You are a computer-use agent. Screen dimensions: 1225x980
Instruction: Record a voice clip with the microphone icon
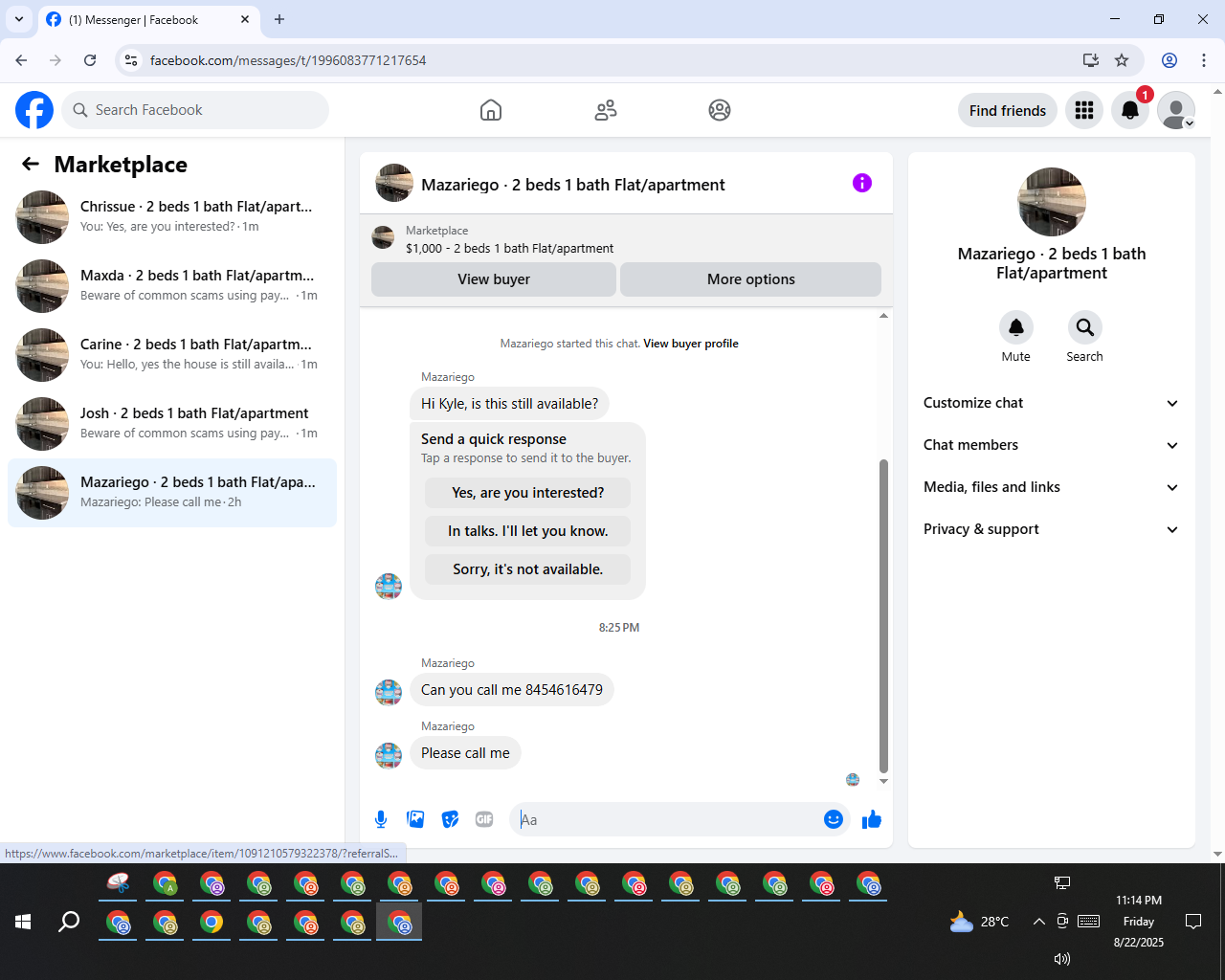[381, 819]
